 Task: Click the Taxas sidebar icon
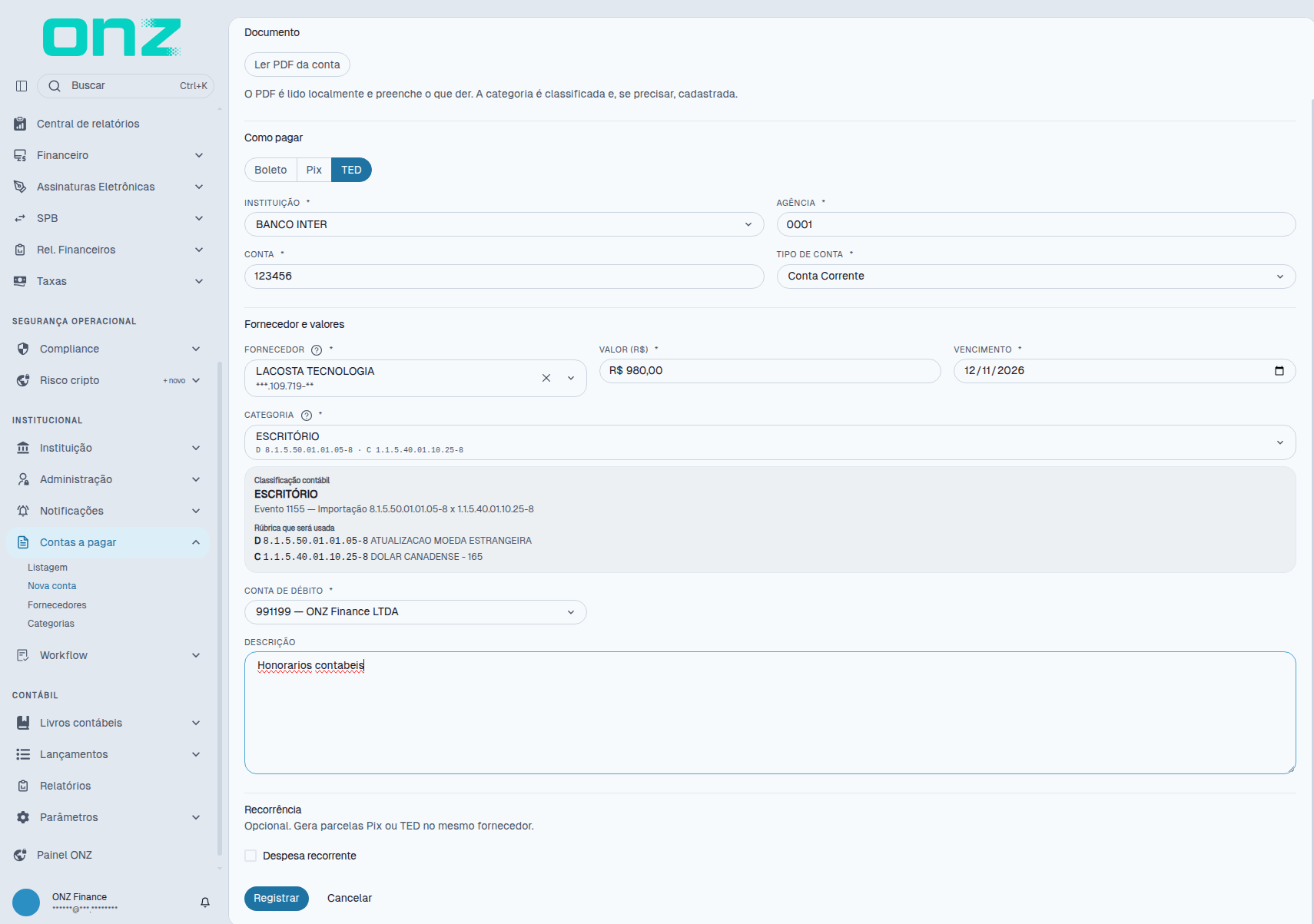(x=20, y=281)
